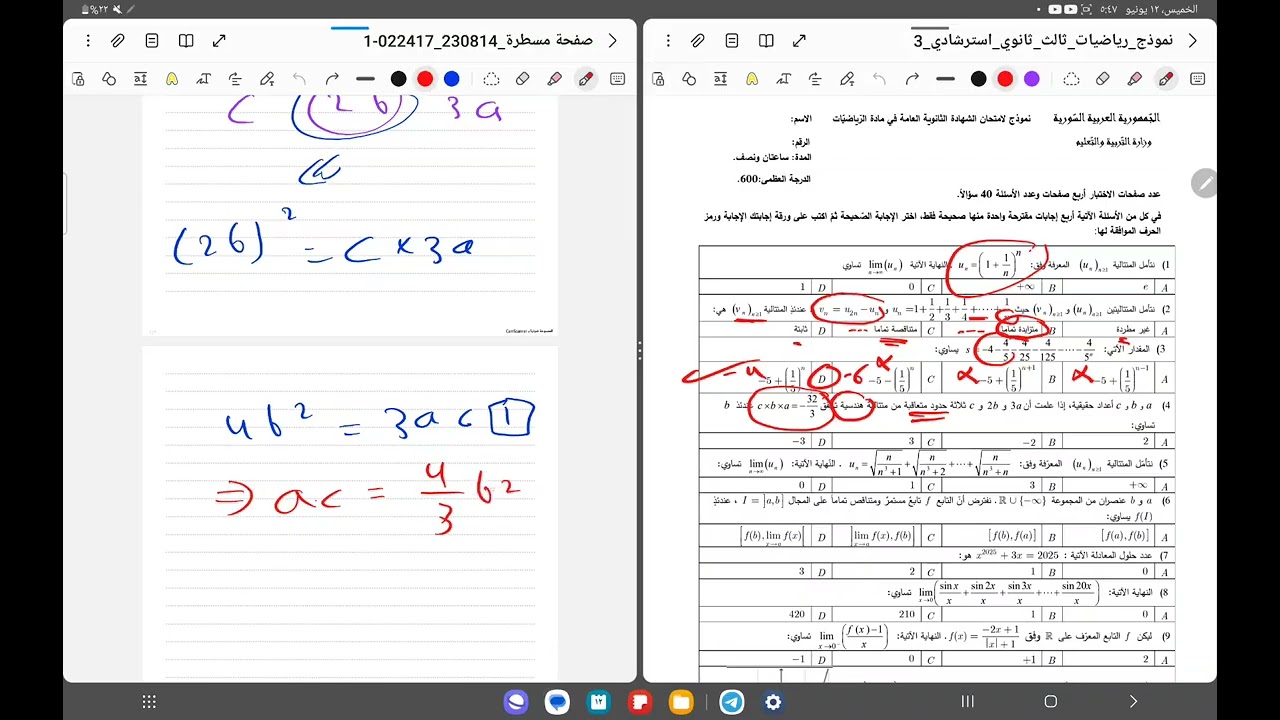Open Settings gear from taskbar
Image resolution: width=1280 pixels, height=720 pixels.
pos(773,702)
